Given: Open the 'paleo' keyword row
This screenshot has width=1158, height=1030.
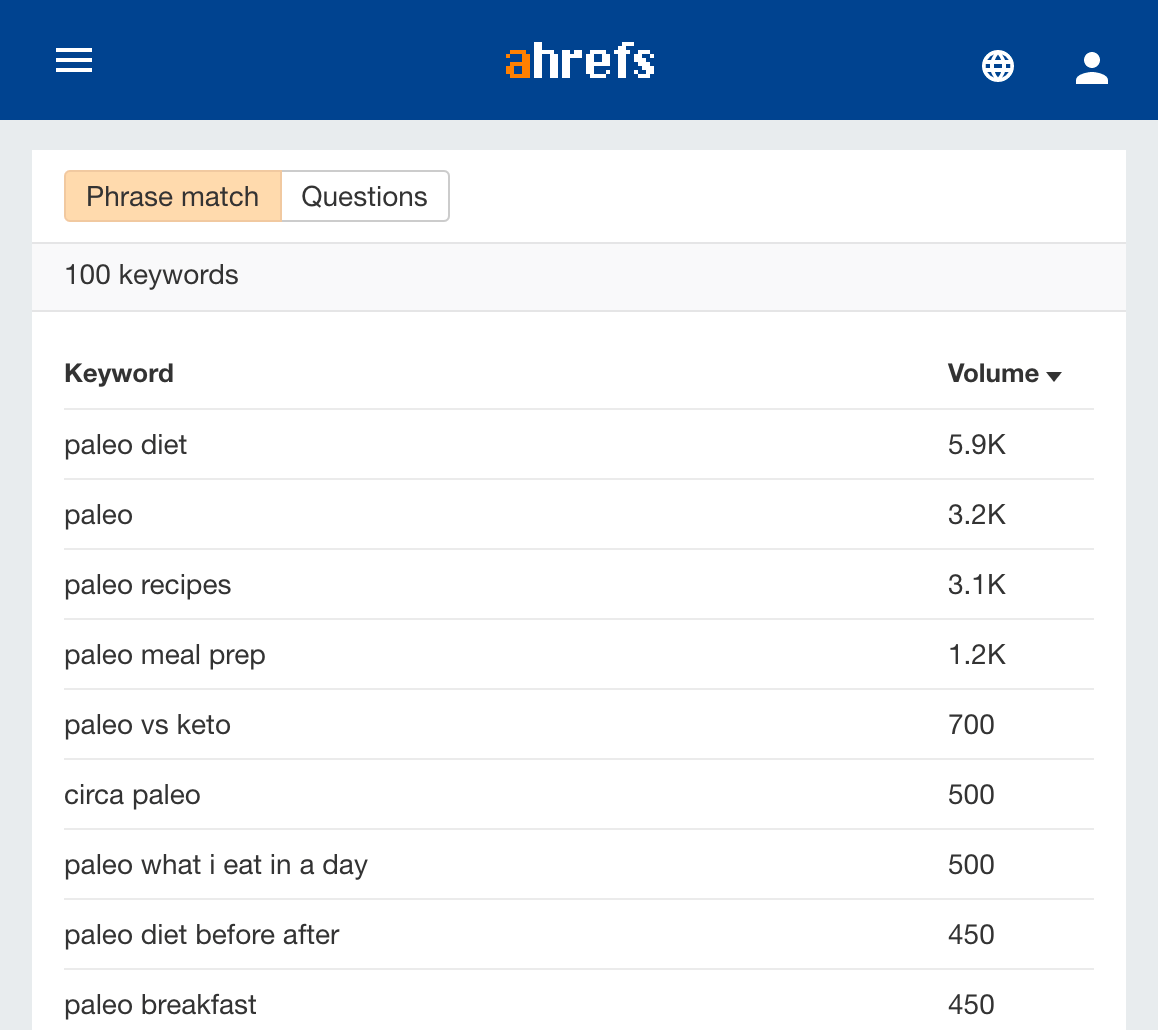Looking at the screenshot, I should click(99, 514).
